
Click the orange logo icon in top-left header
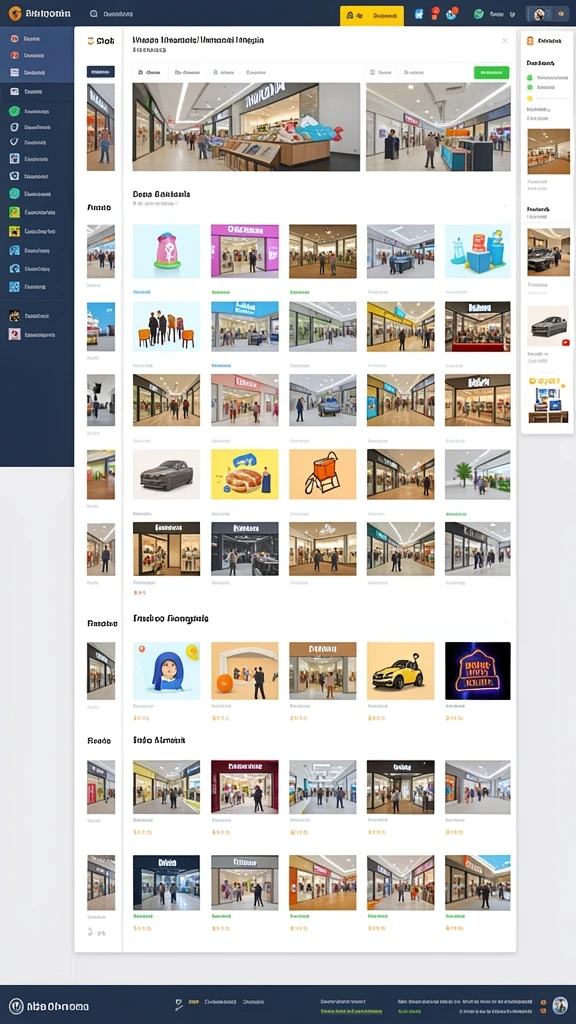[15, 13]
